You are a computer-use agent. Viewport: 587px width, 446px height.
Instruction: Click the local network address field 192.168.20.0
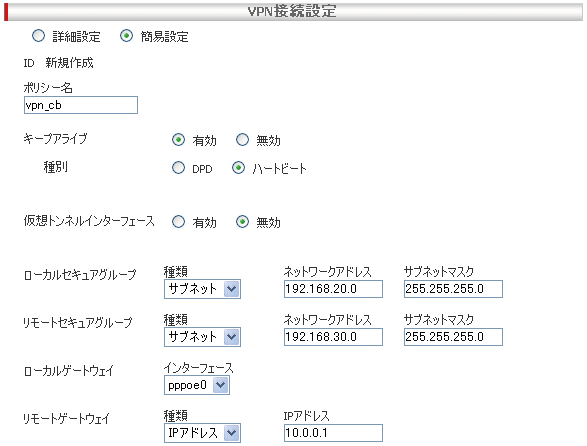(333, 289)
